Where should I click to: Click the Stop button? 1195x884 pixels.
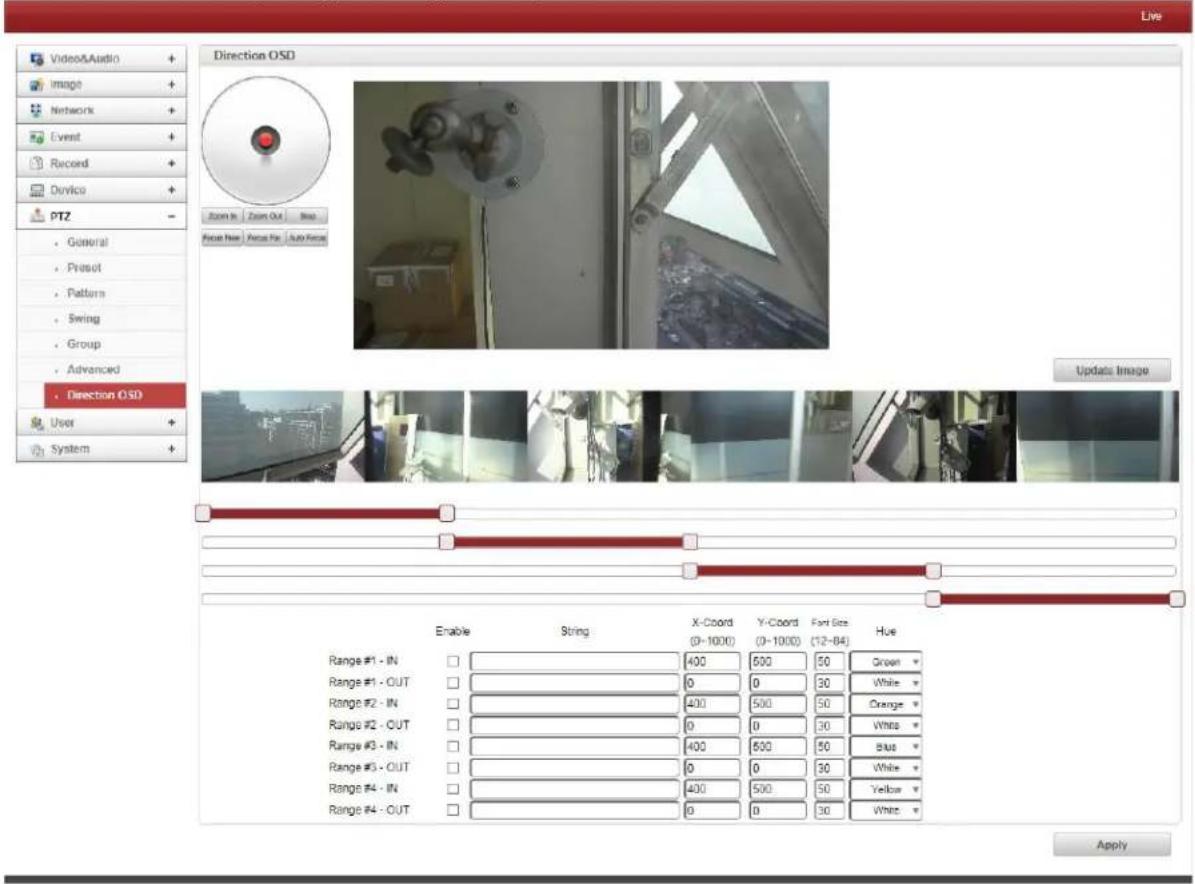[307, 216]
